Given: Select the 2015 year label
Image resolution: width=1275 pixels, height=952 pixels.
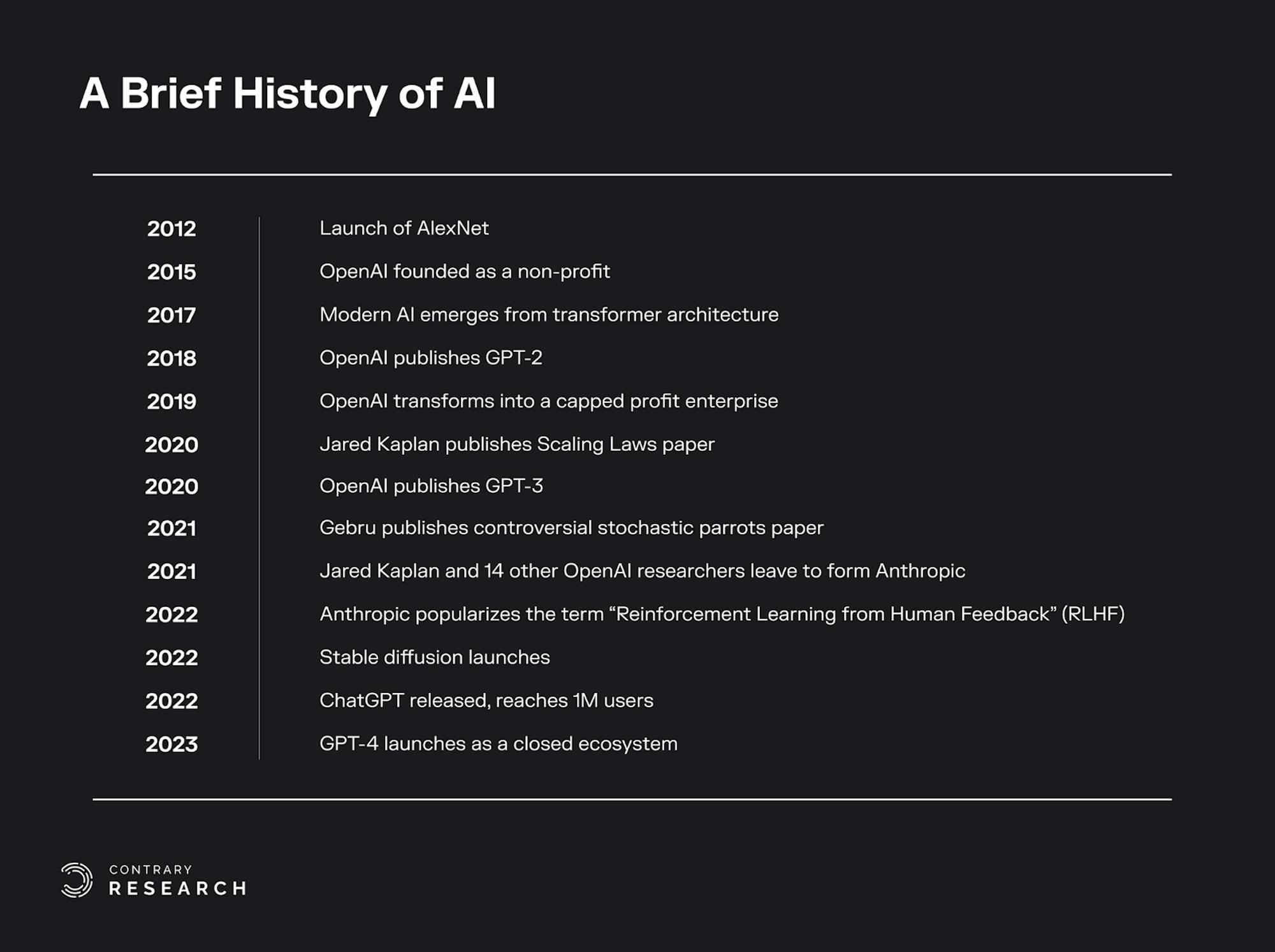Looking at the screenshot, I should (171, 272).
